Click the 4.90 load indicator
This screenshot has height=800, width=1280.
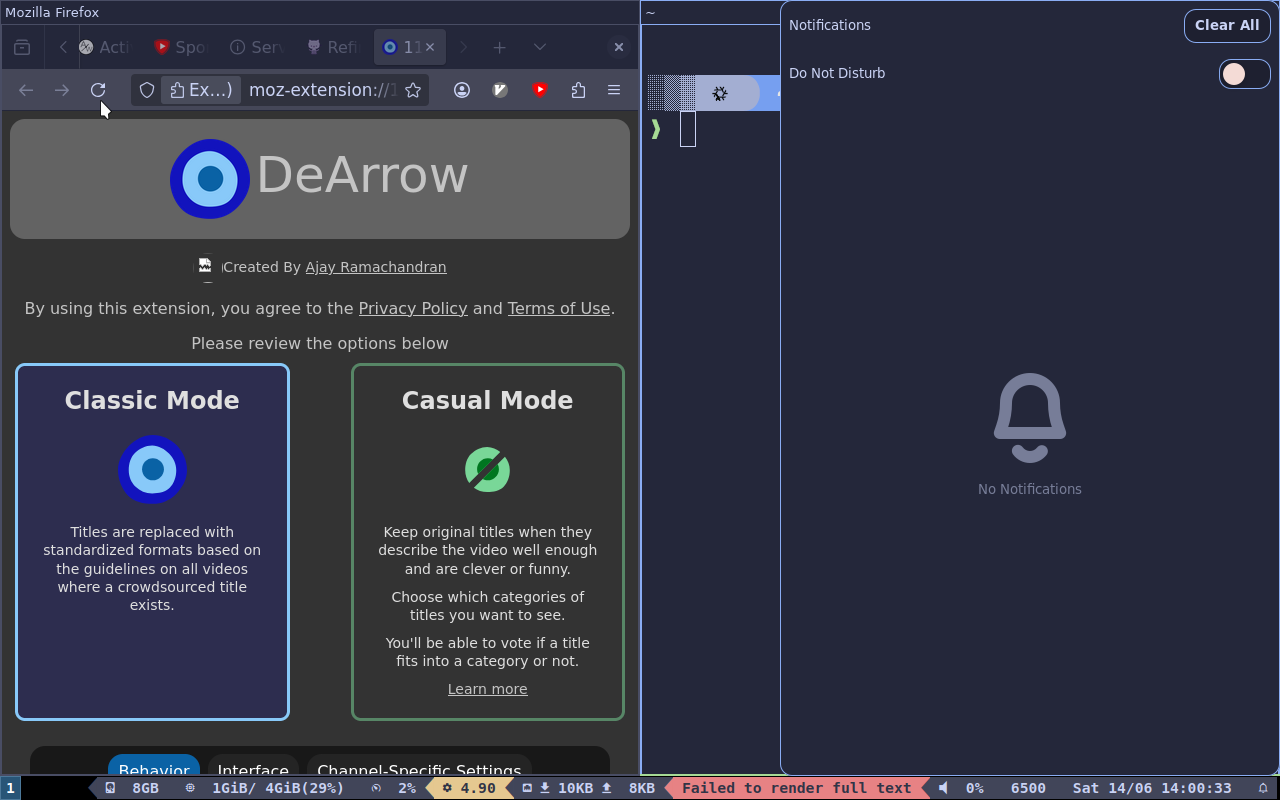(x=469, y=788)
